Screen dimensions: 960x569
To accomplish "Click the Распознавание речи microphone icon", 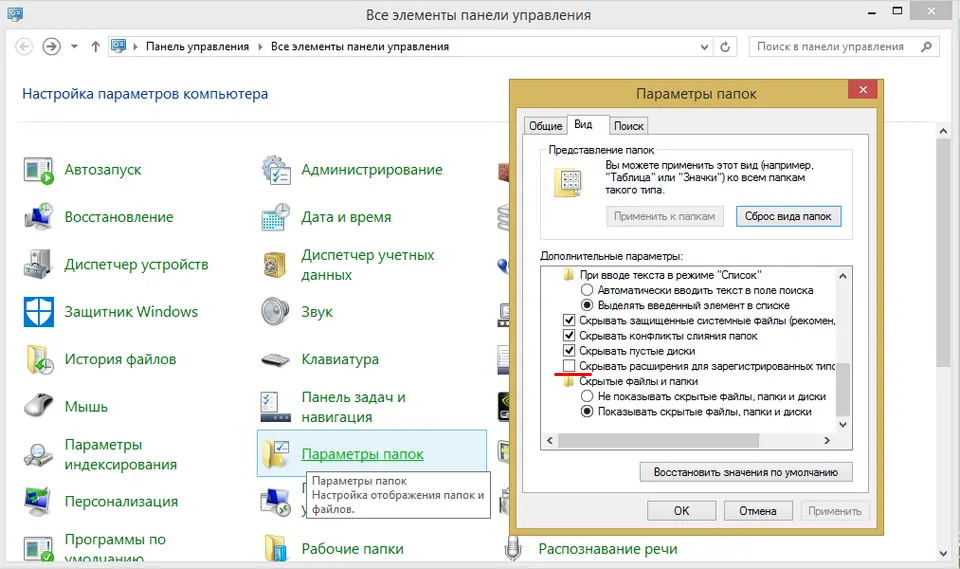I will (513, 548).
